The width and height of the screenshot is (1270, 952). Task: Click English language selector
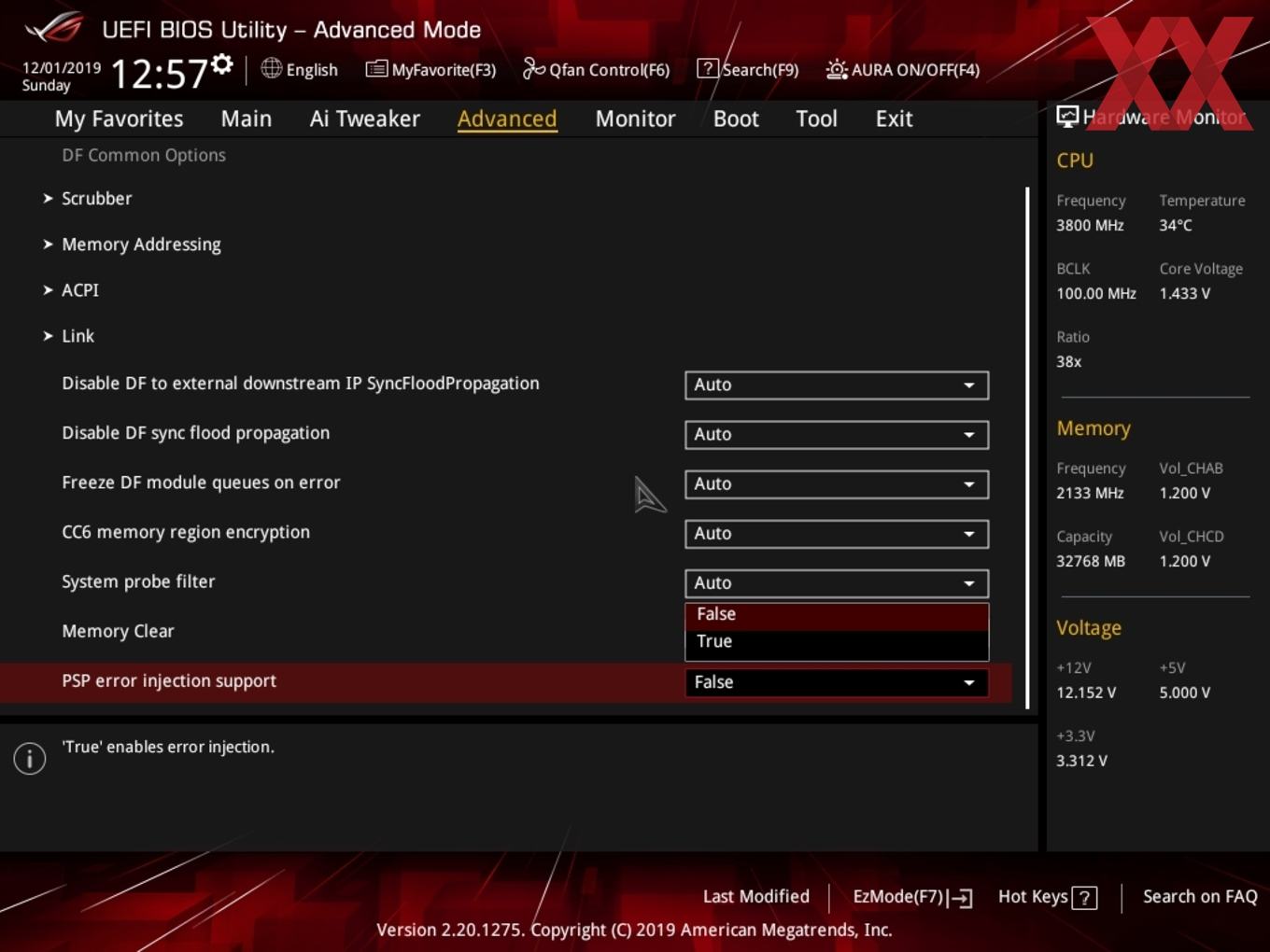click(312, 70)
